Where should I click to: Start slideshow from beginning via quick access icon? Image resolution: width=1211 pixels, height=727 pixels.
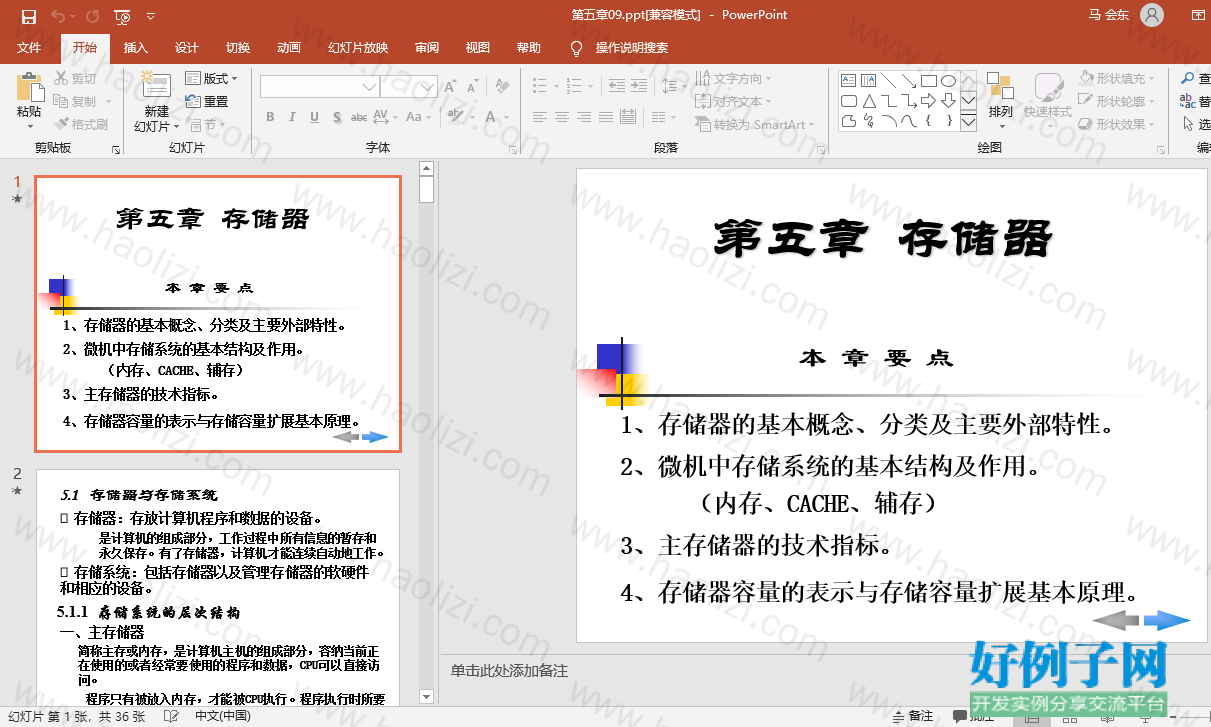pyautogui.click(x=123, y=16)
